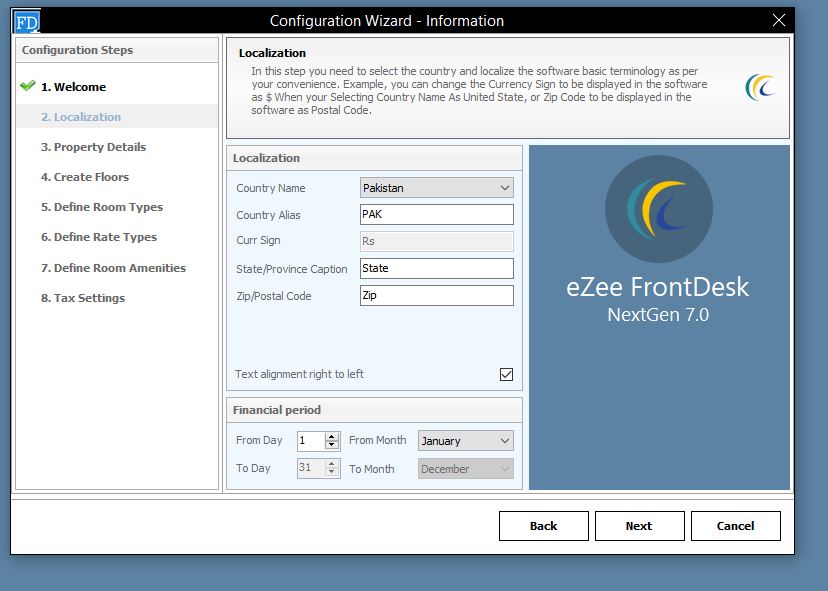Click the From Month label
The height and width of the screenshot is (591, 828).
[x=378, y=440]
